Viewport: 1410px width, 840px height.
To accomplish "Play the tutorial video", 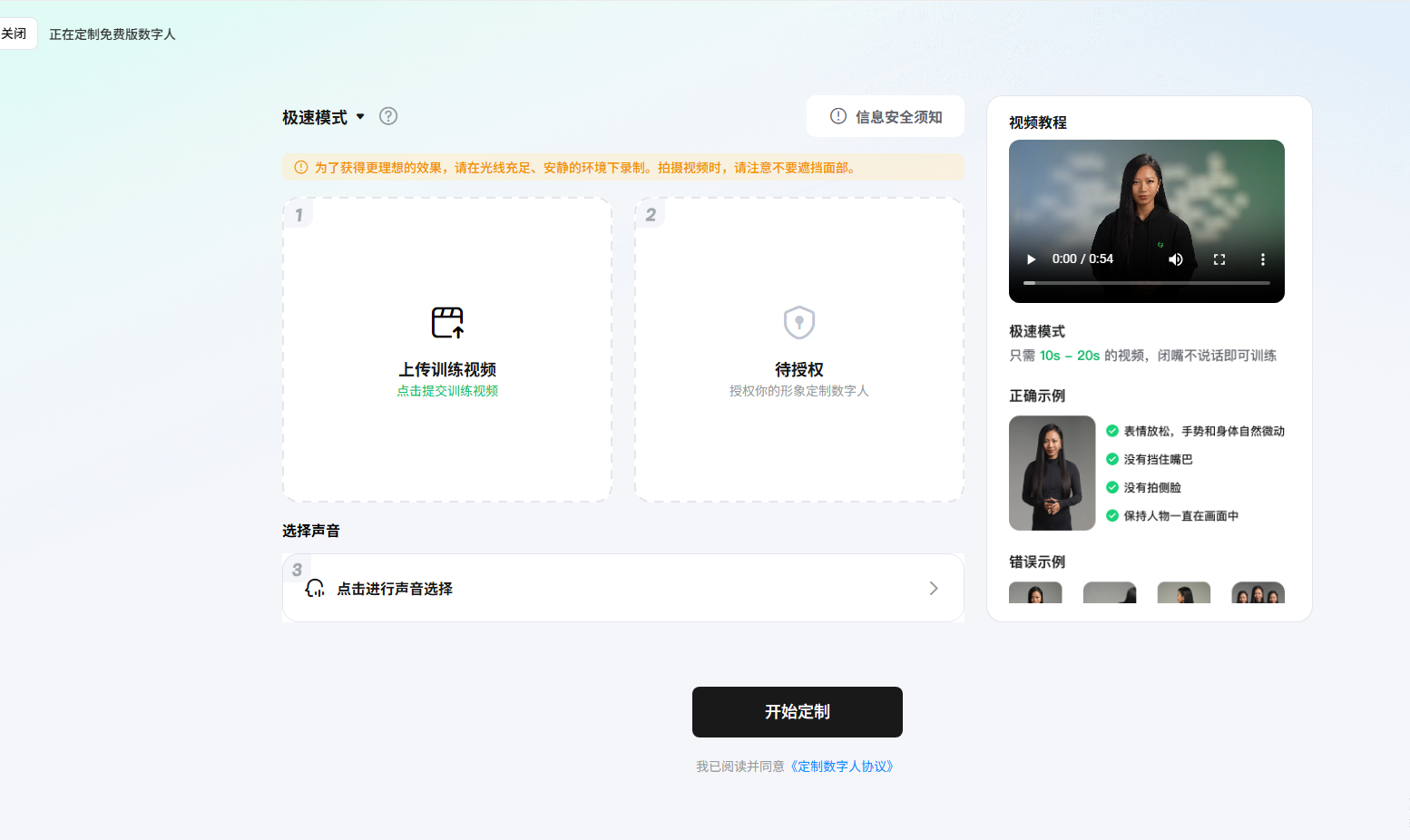I will [1031, 259].
